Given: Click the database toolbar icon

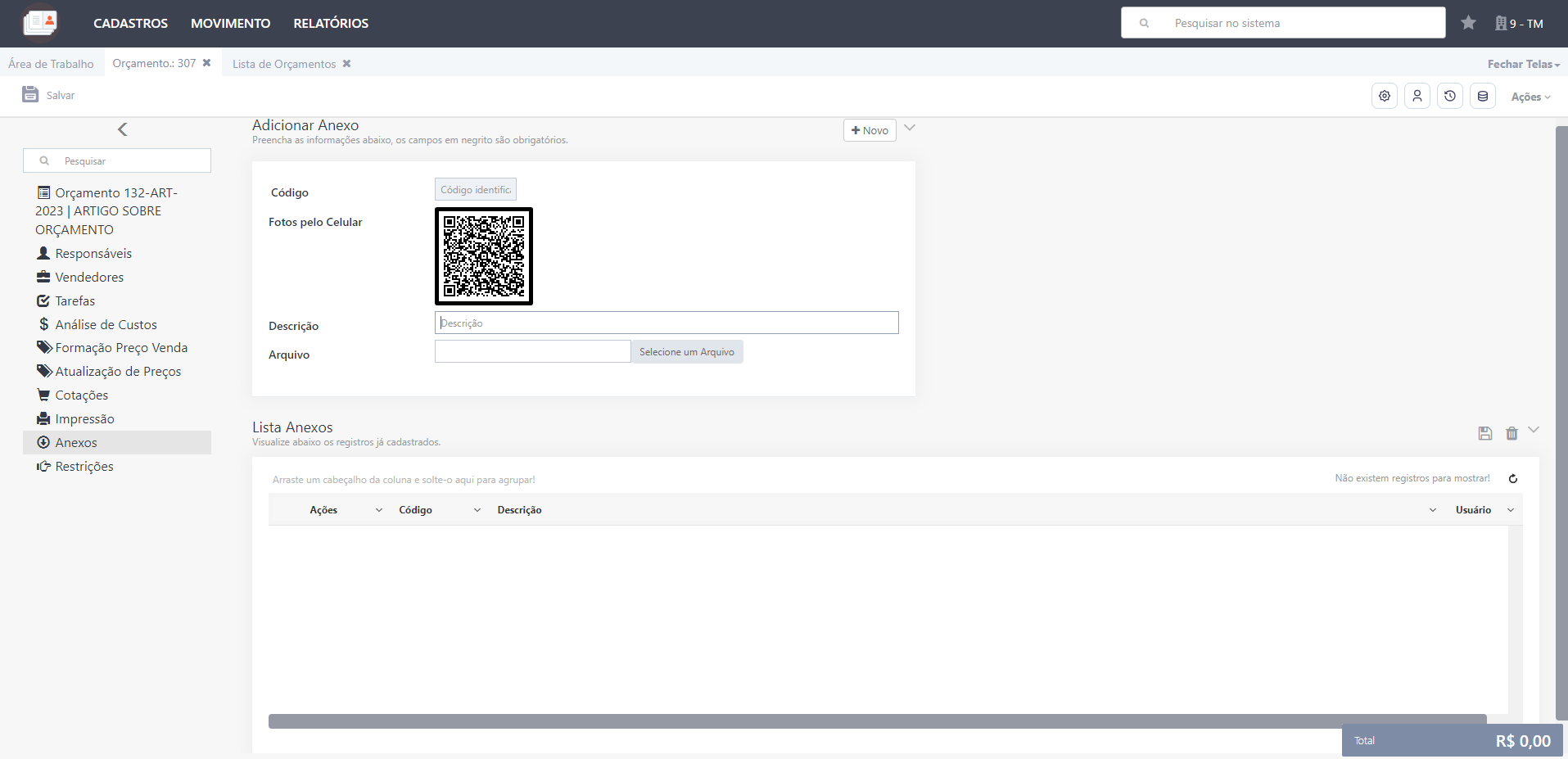Looking at the screenshot, I should (x=1483, y=96).
